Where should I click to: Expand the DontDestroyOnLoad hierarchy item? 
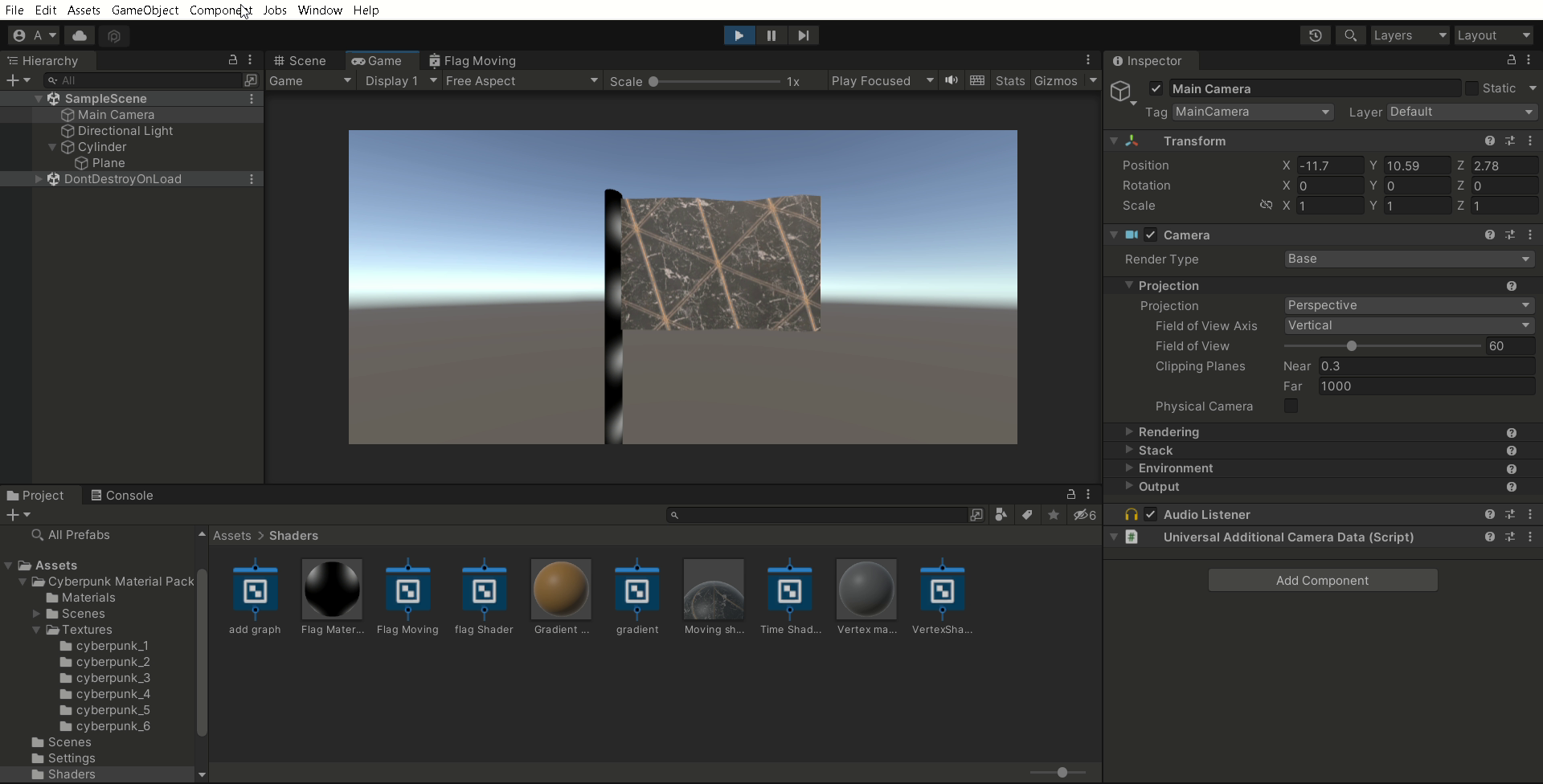point(38,179)
